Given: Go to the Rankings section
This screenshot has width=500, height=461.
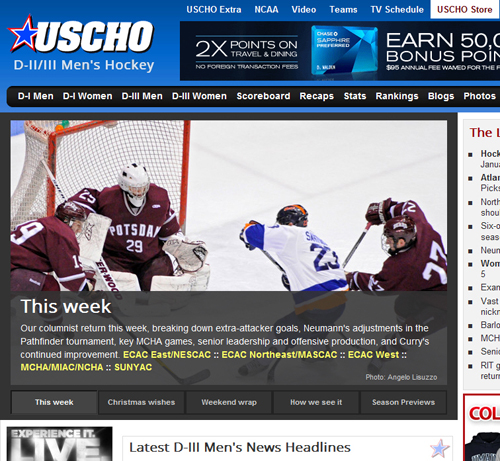Looking at the screenshot, I should pyautogui.click(x=397, y=96).
